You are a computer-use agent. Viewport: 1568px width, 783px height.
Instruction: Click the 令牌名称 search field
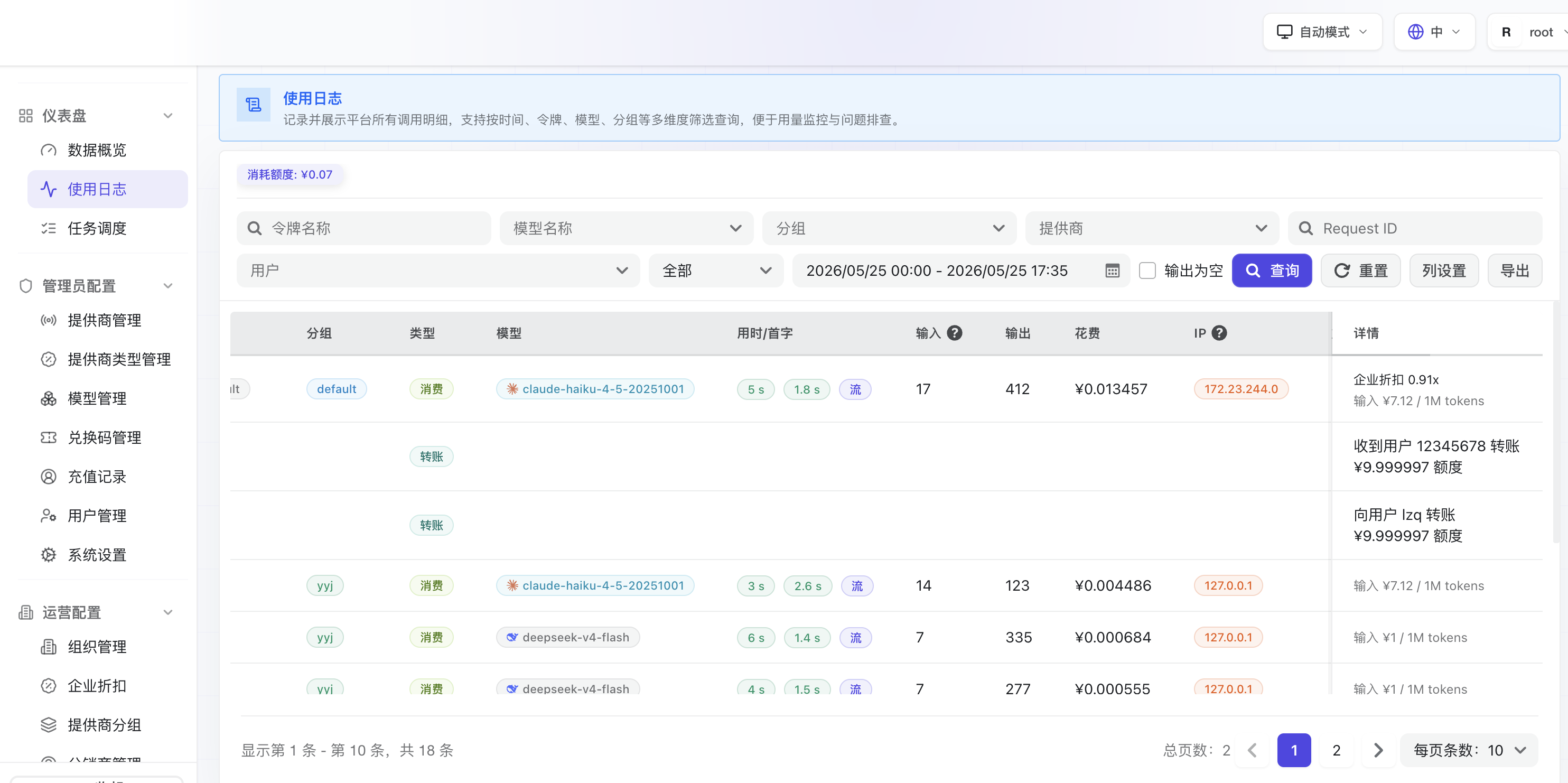tap(363, 228)
